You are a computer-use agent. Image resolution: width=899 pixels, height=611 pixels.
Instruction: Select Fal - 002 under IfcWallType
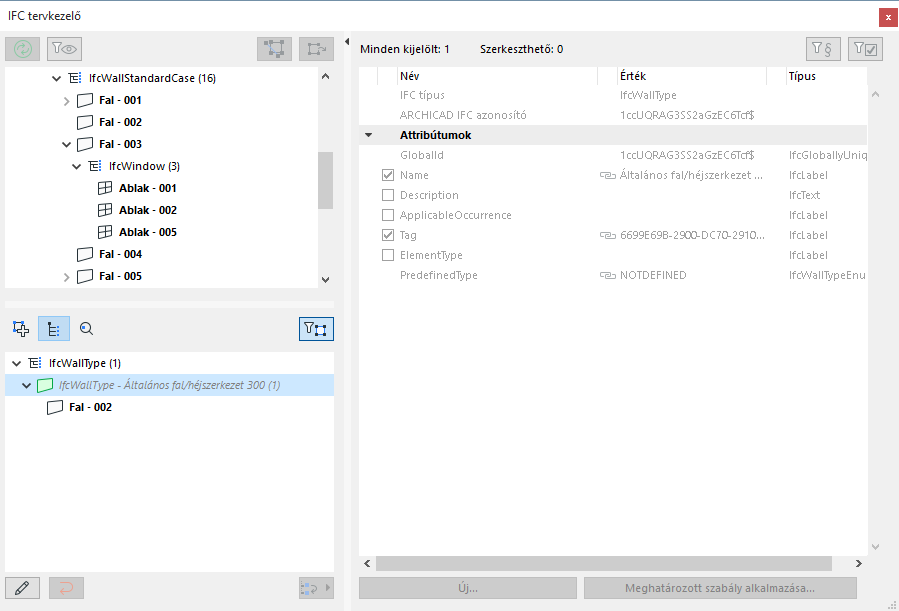(x=91, y=407)
